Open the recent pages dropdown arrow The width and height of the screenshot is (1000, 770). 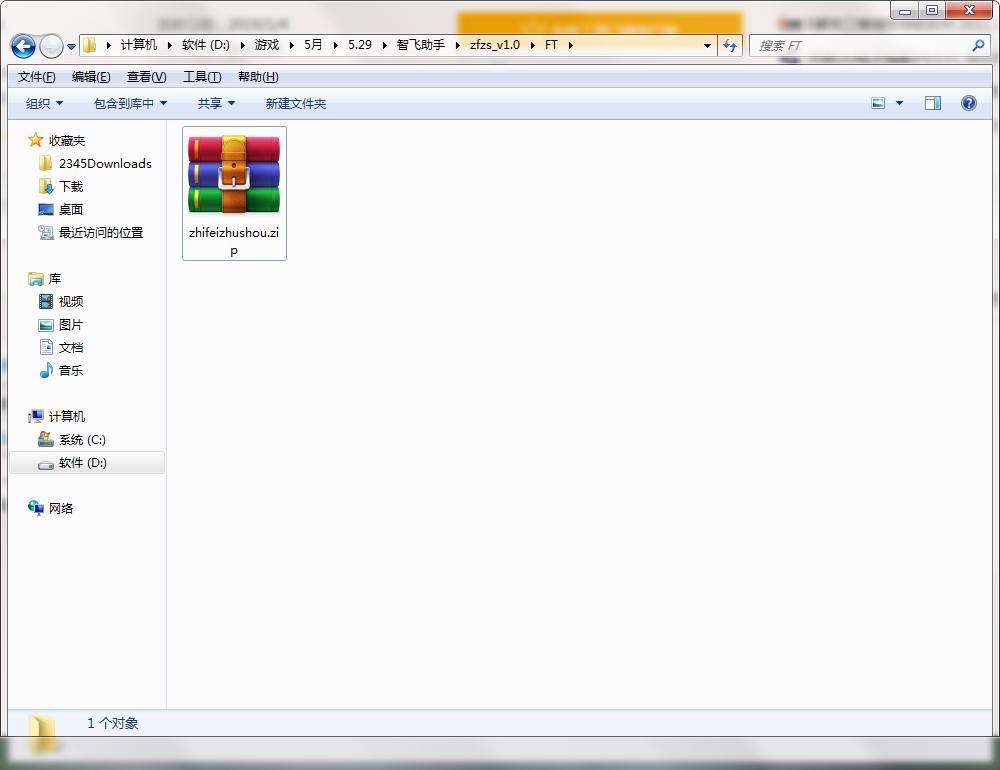click(x=71, y=47)
